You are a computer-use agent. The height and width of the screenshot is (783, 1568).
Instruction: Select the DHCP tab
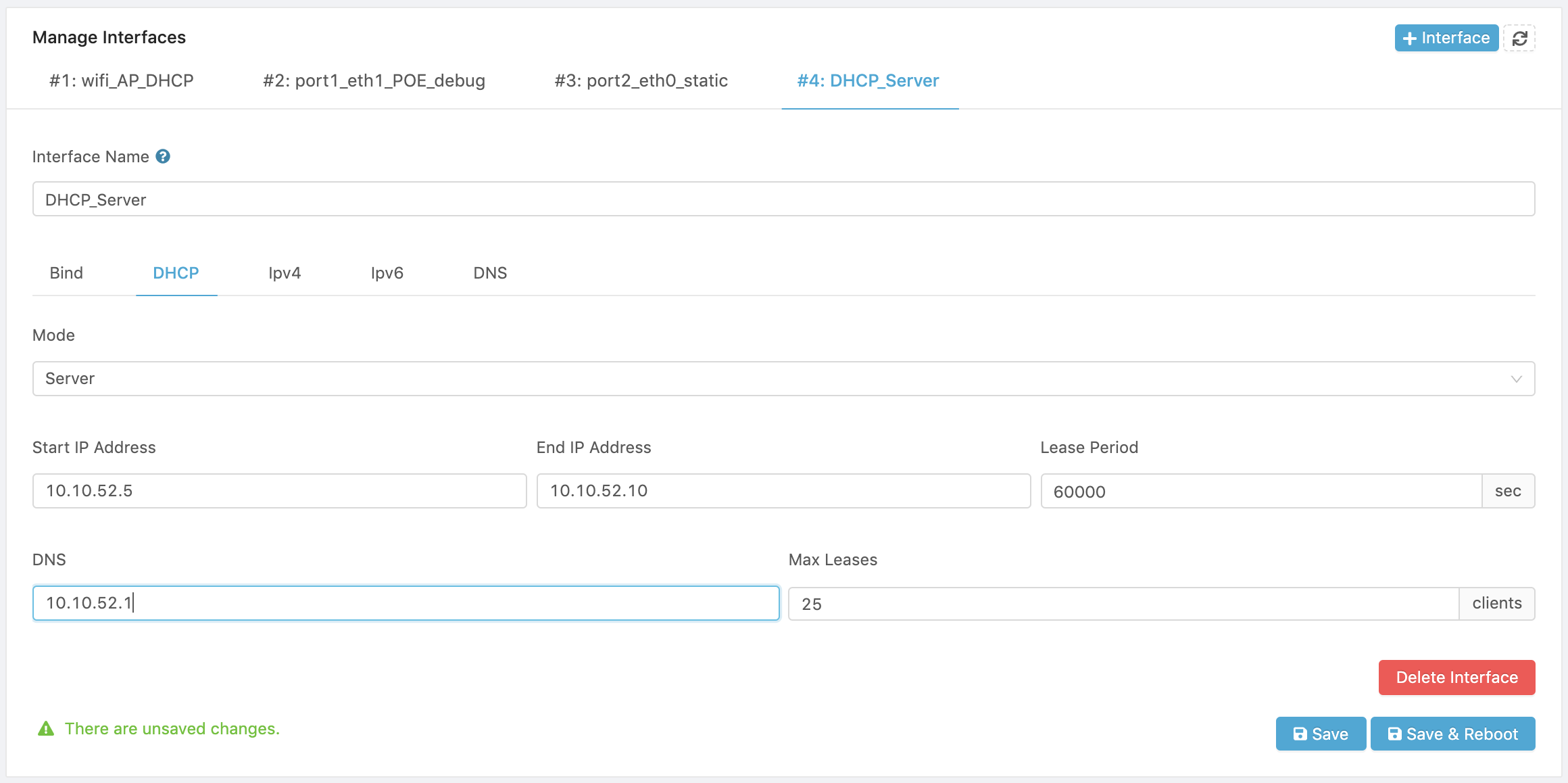176,273
